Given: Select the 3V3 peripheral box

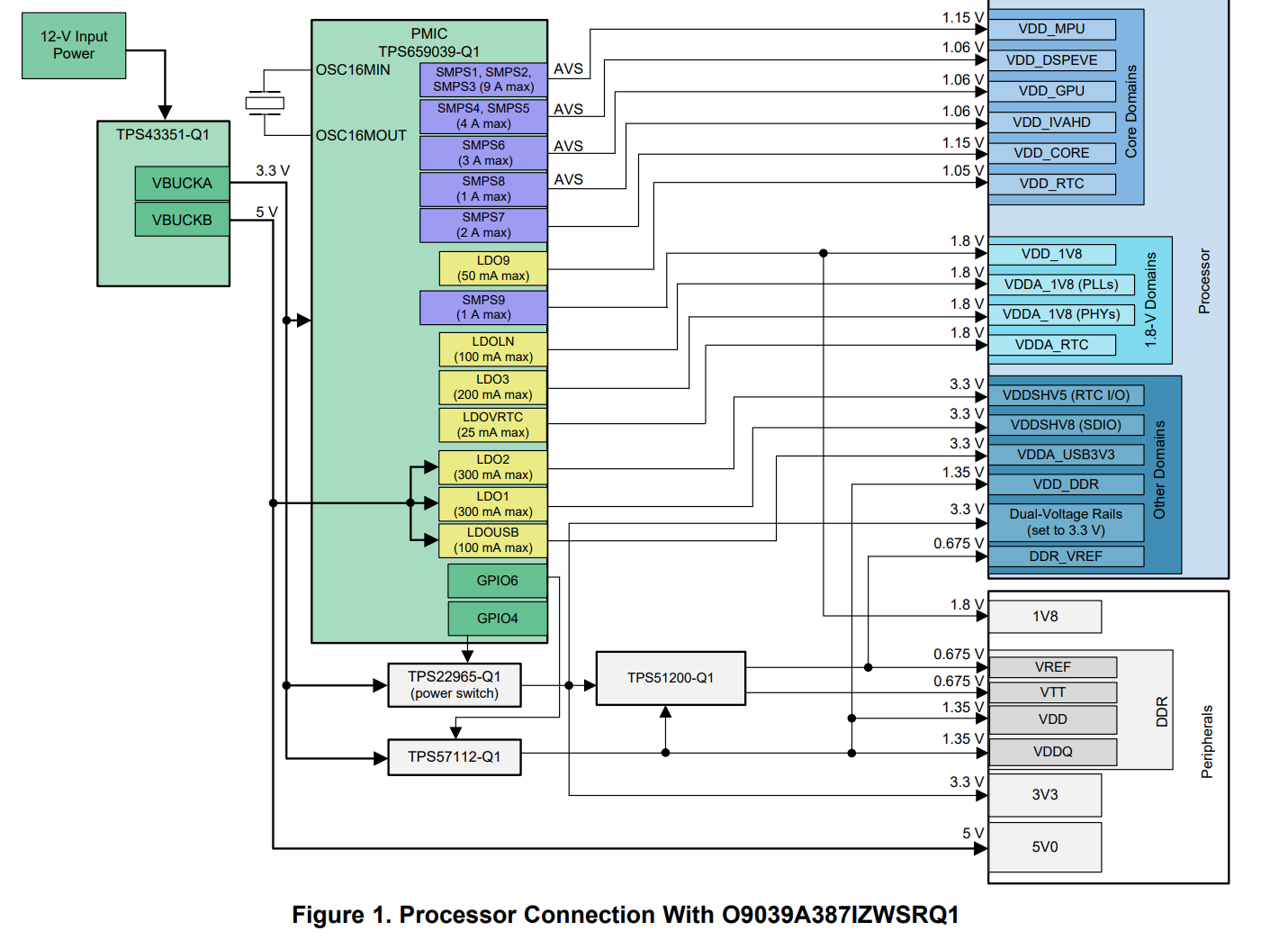Looking at the screenshot, I should pyautogui.click(x=1045, y=795).
